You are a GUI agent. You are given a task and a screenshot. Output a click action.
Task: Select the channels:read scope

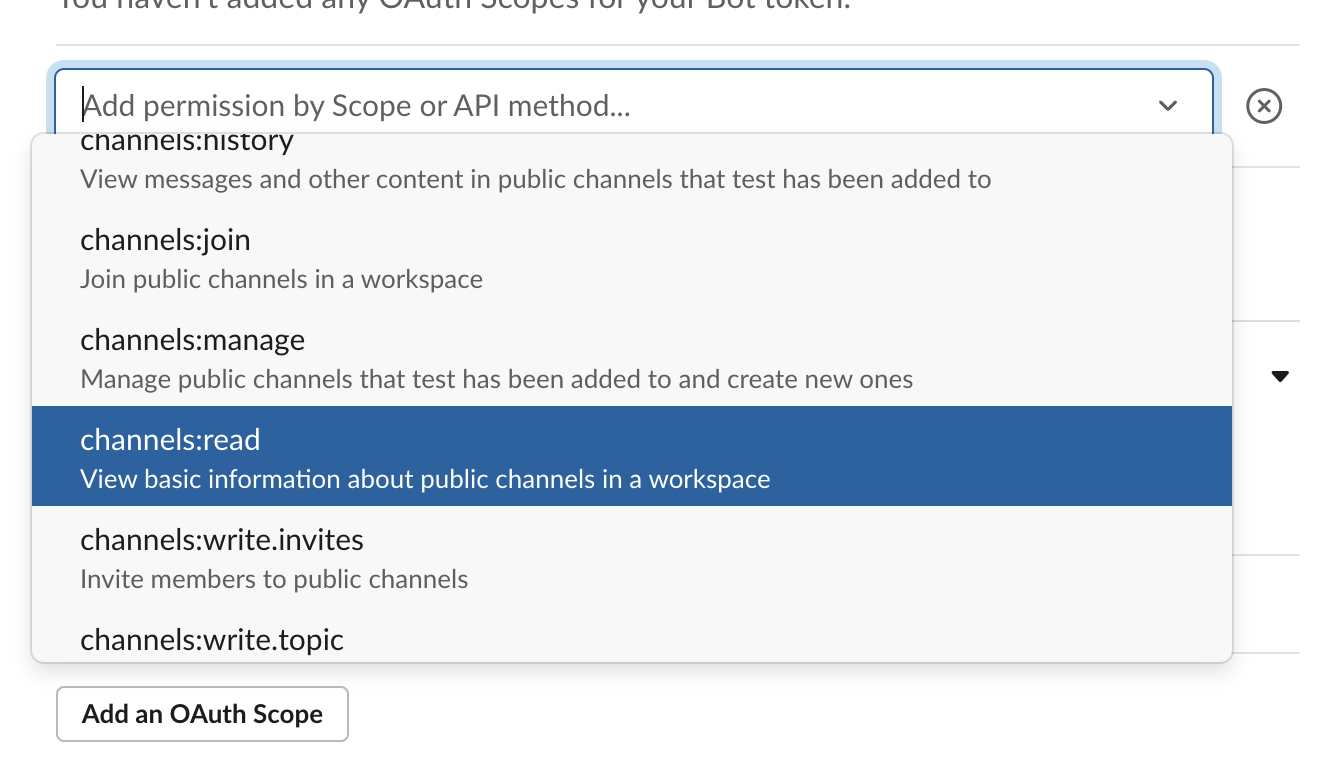(x=170, y=440)
